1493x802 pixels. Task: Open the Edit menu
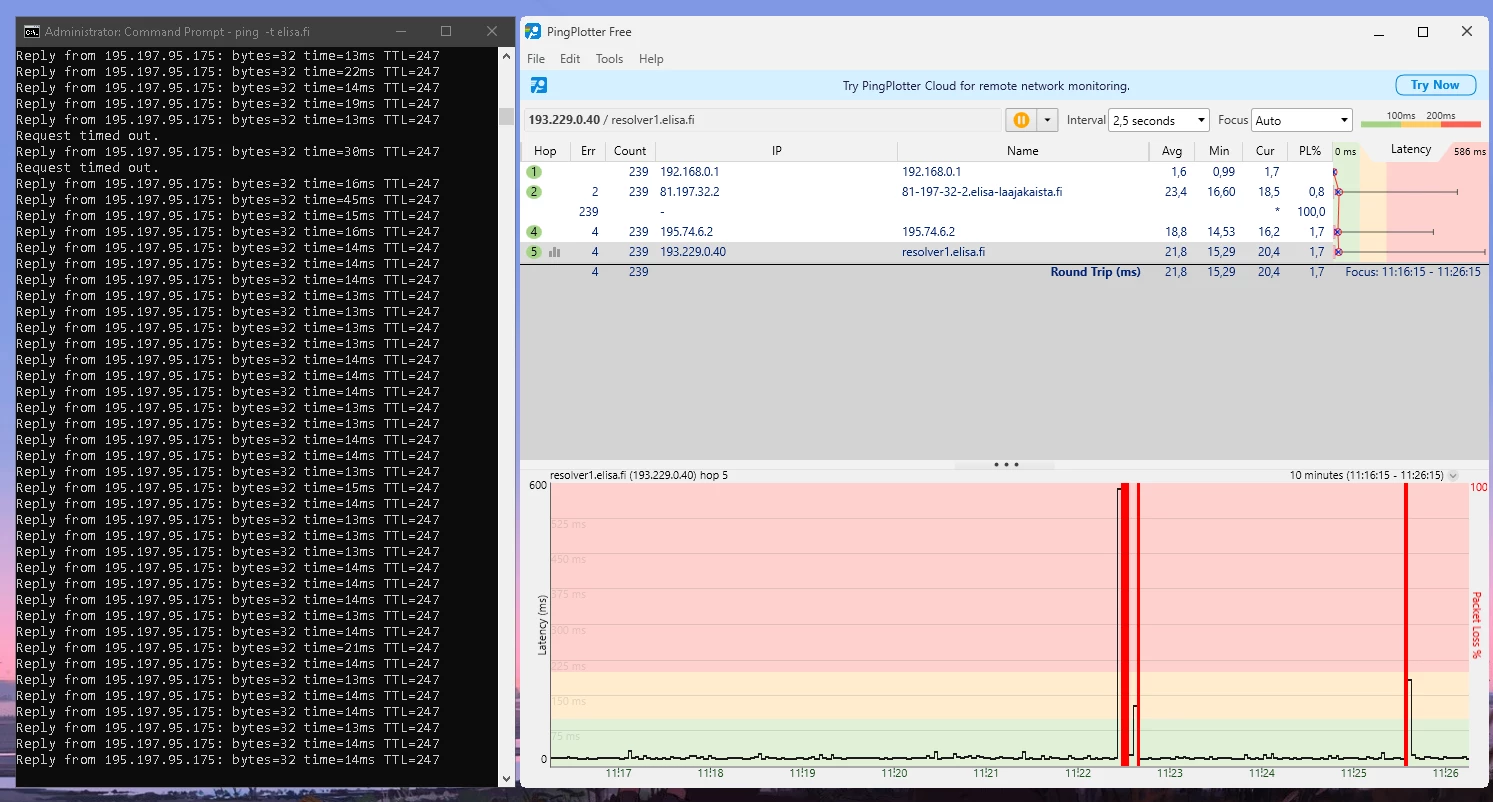(570, 59)
